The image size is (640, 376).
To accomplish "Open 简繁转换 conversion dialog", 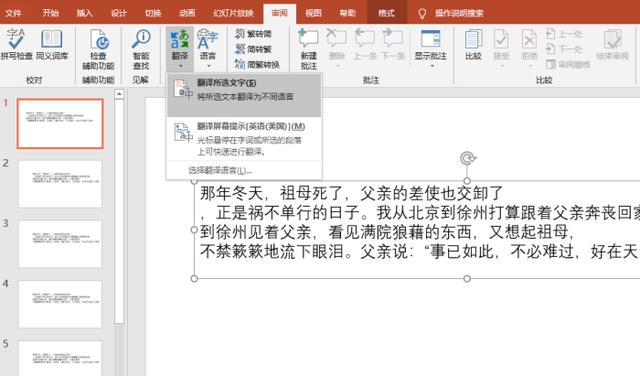I will click(x=257, y=64).
